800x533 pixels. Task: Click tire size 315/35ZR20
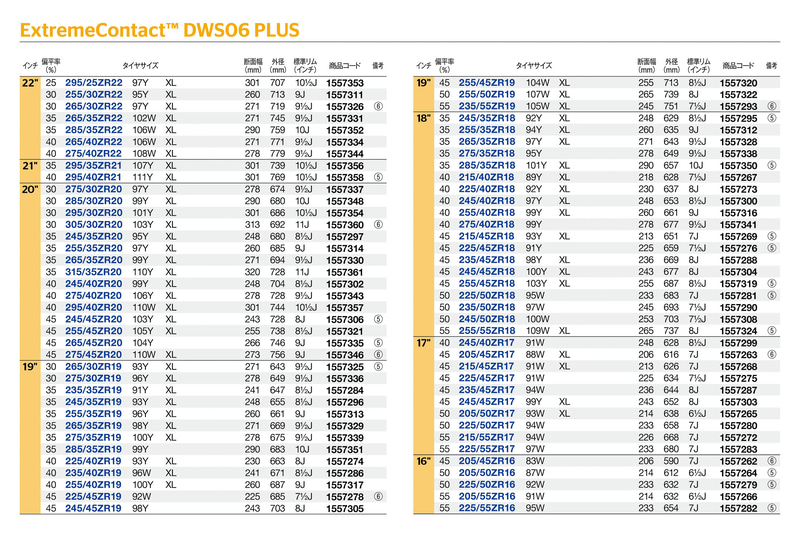coord(94,272)
